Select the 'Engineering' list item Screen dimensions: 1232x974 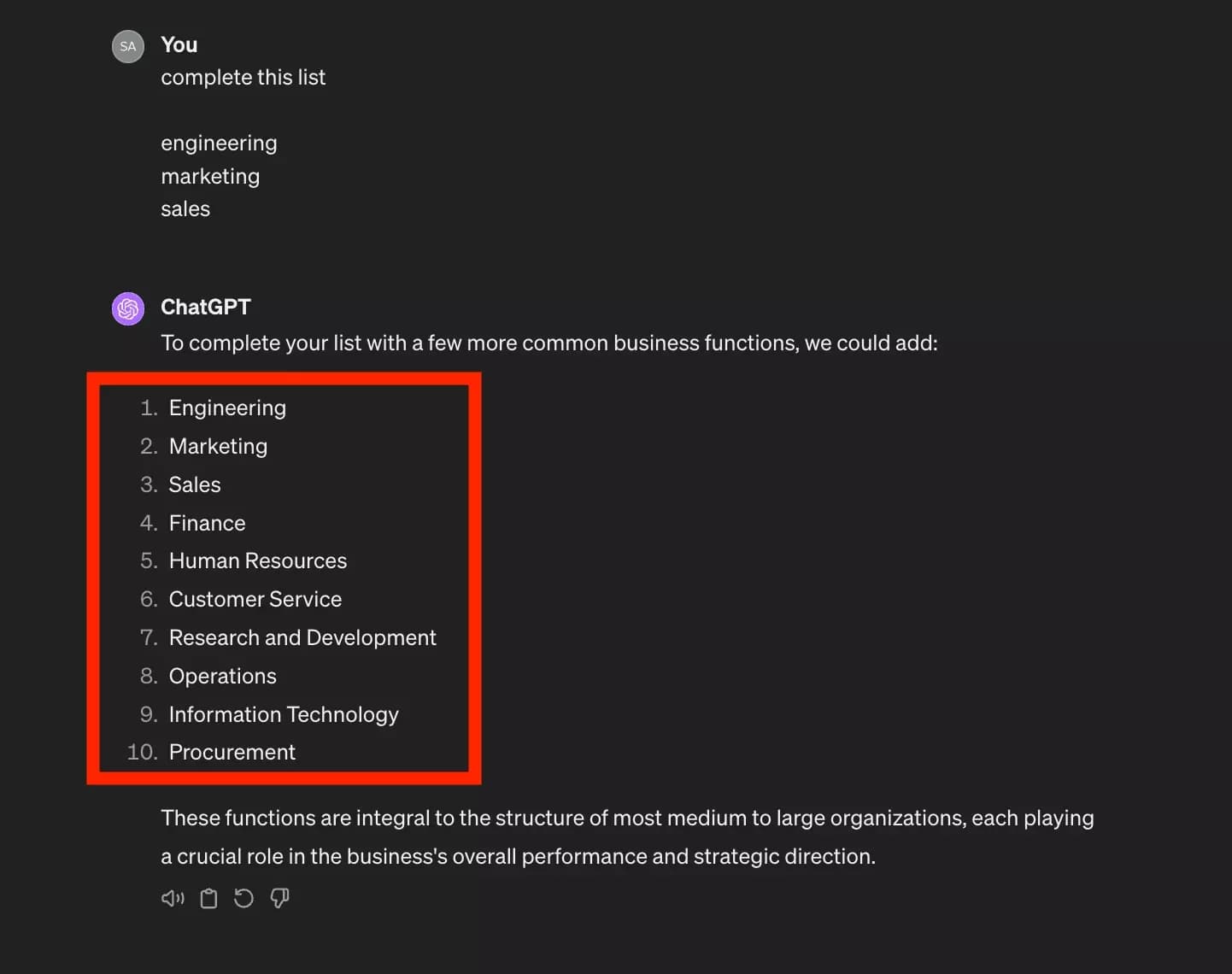click(227, 408)
